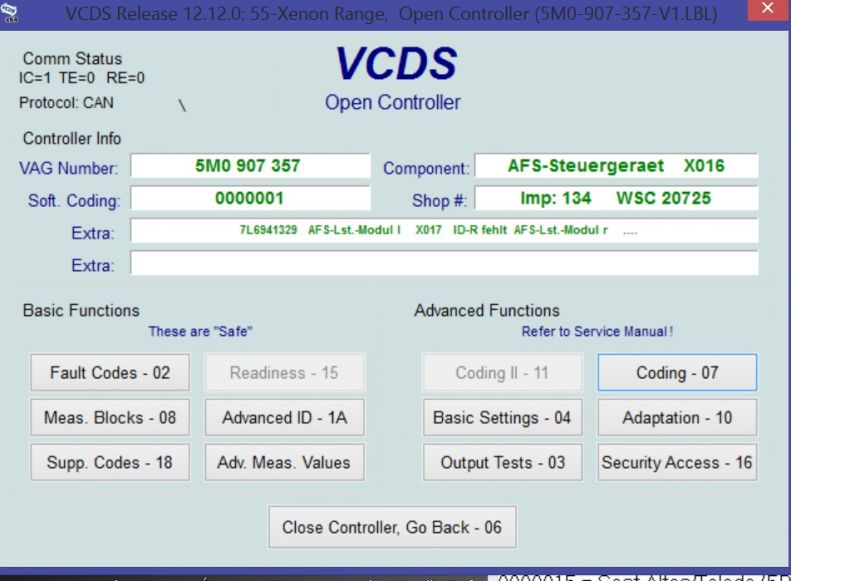850x581 pixels.
Task: Click the "Advanced Functions" heading
Action: [487, 311]
